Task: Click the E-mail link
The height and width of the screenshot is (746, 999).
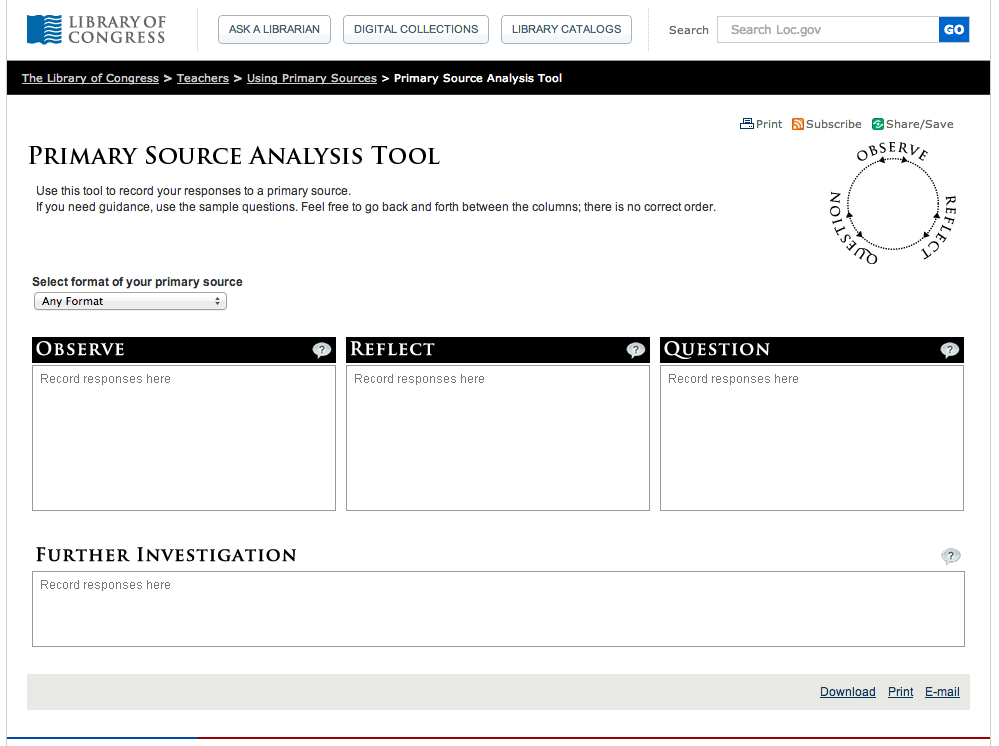Action: 942,692
